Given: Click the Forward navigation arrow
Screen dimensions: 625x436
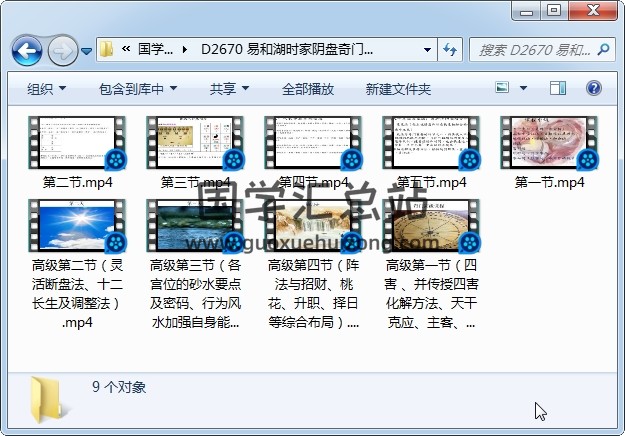Looking at the screenshot, I should point(62,50).
